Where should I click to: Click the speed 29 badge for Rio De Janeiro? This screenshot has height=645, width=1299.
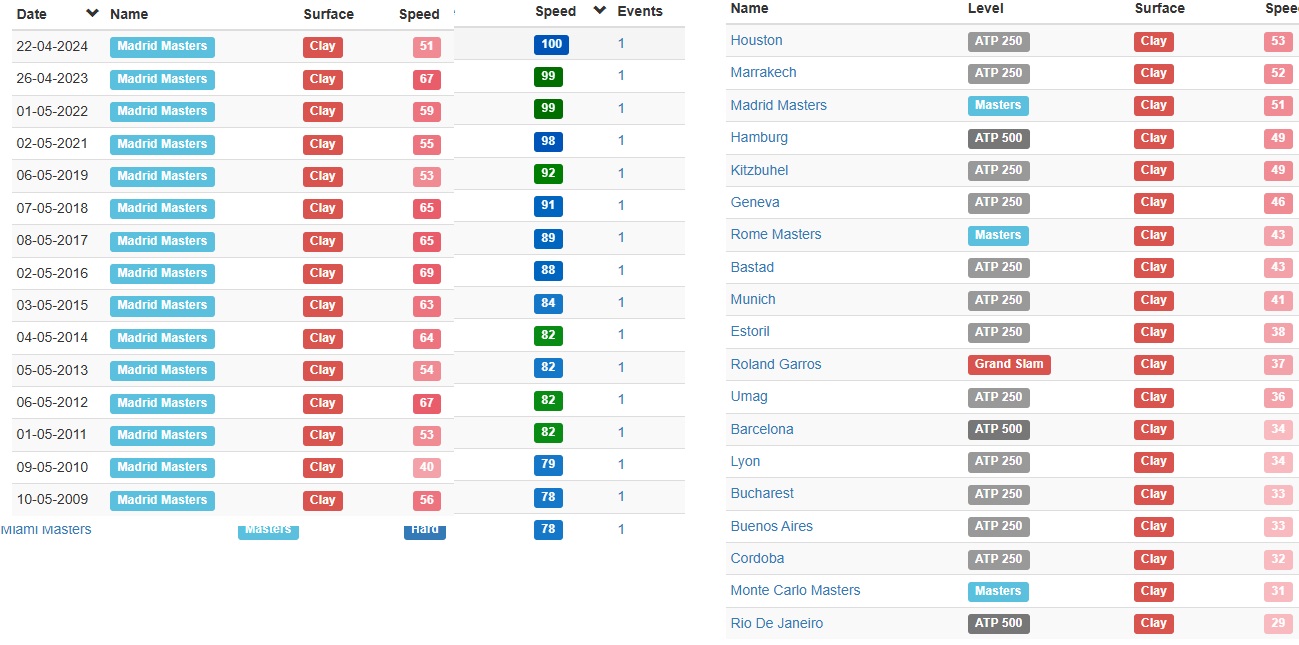[x=1278, y=623]
